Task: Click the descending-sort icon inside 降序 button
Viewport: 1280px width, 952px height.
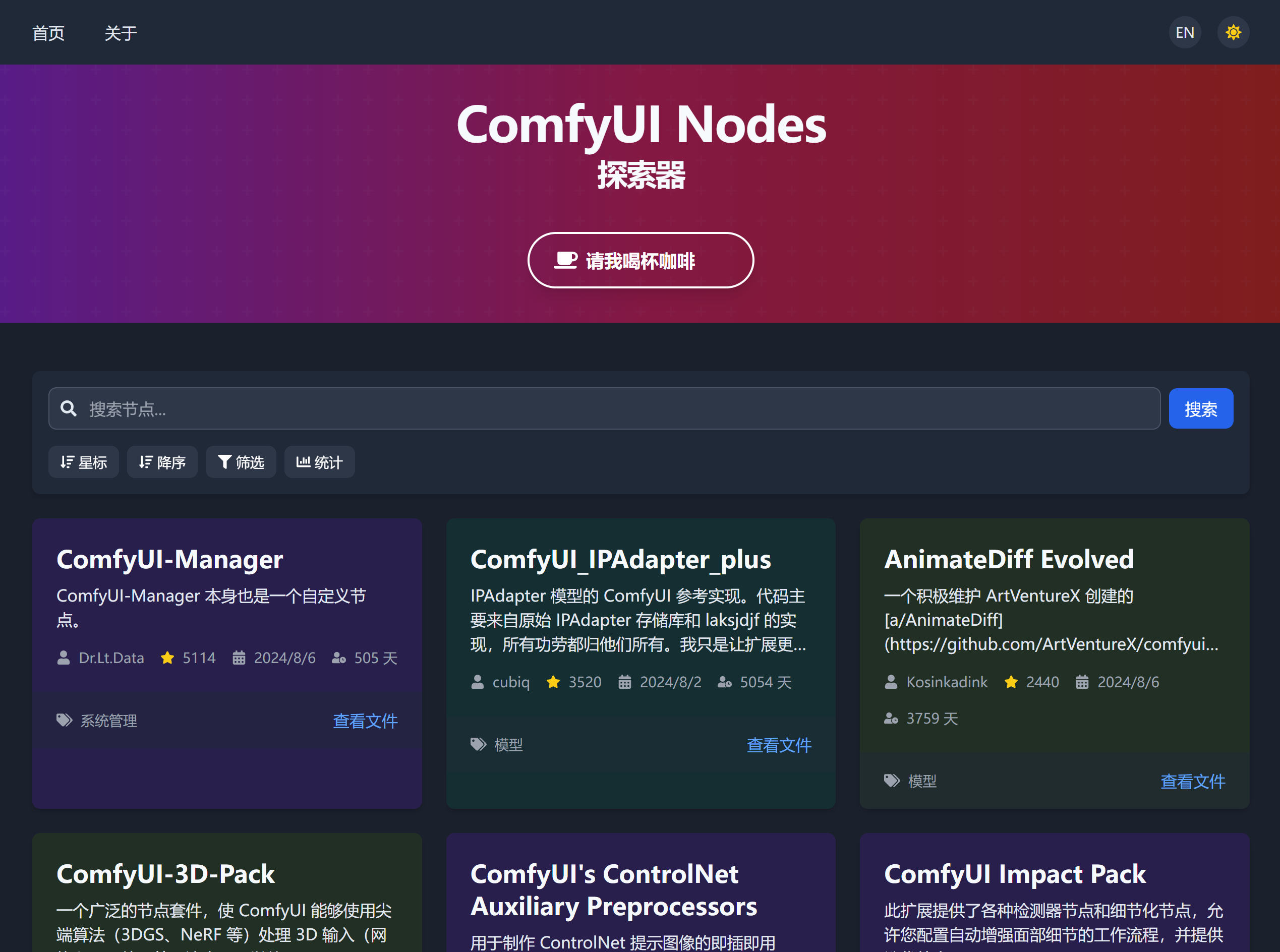Action: point(146,462)
